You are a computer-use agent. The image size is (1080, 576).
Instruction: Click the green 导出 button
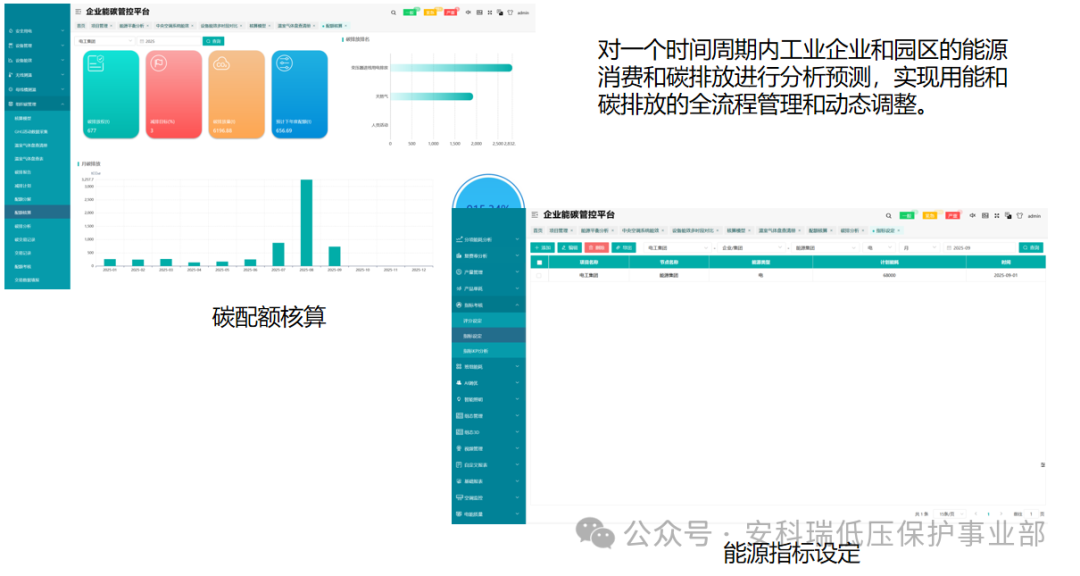coord(624,247)
